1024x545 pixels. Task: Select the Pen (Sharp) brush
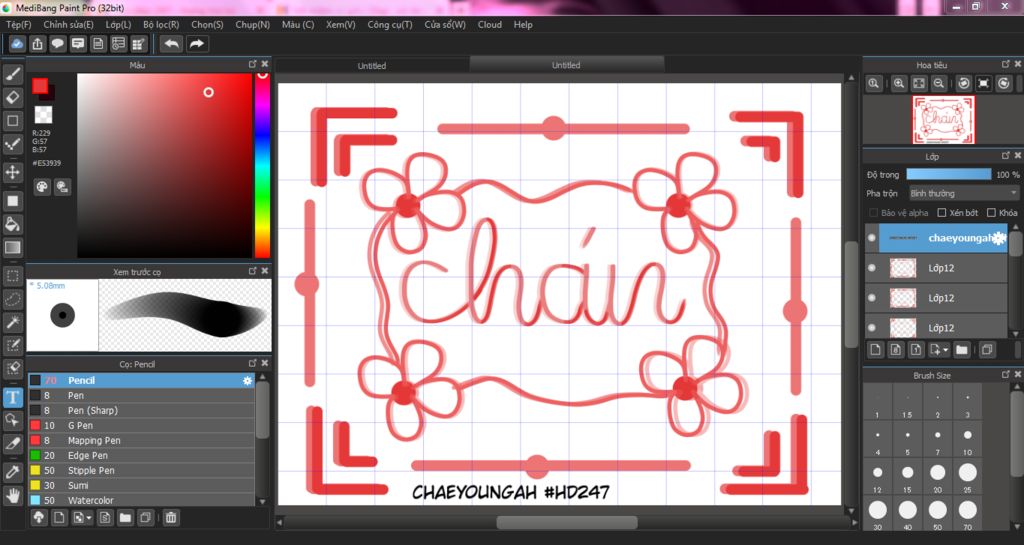click(x=141, y=411)
